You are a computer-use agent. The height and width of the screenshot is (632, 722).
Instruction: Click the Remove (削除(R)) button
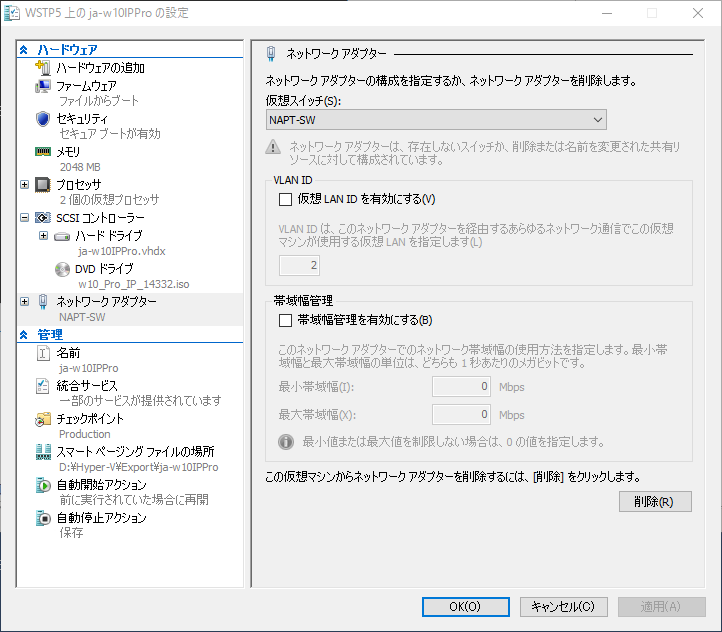point(655,502)
